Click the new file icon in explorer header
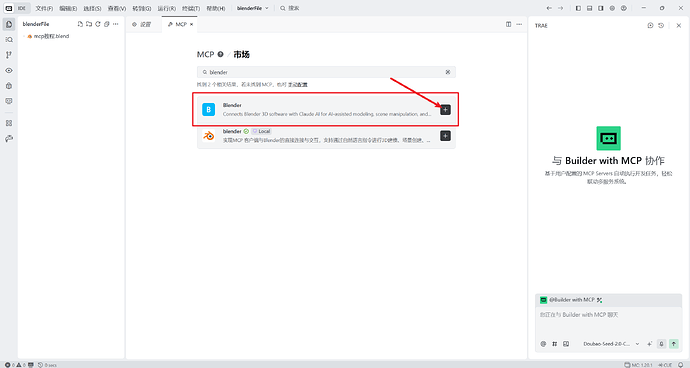690x368 pixels. [x=80, y=24]
